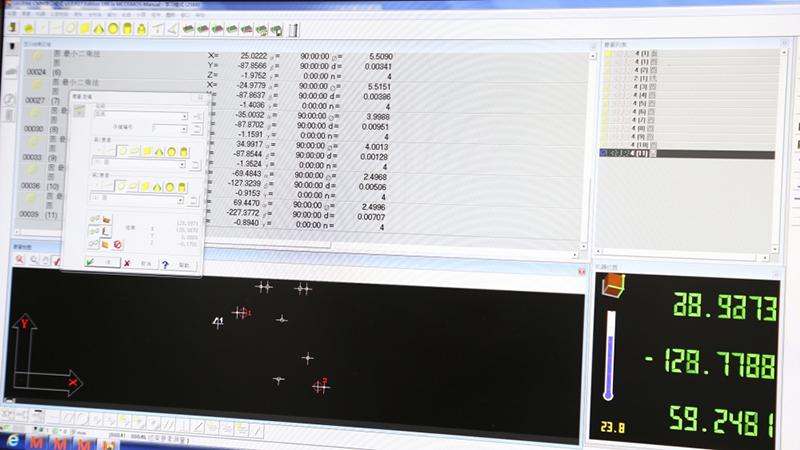Choose the circle icon in first element row
The image size is (800, 450).
coord(122,150)
